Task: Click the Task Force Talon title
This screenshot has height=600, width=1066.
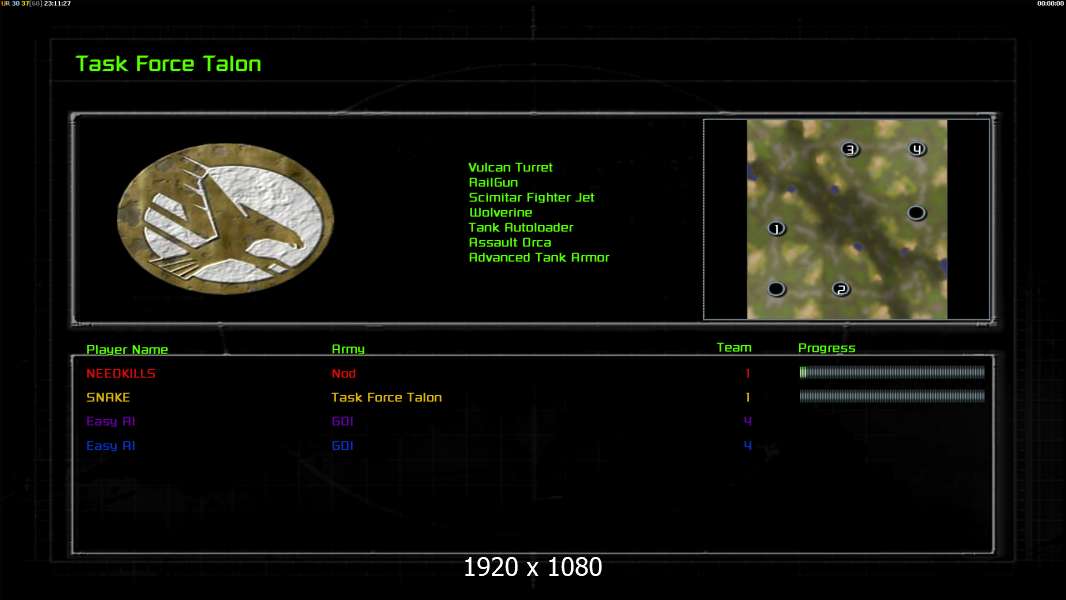Action: tap(168, 64)
